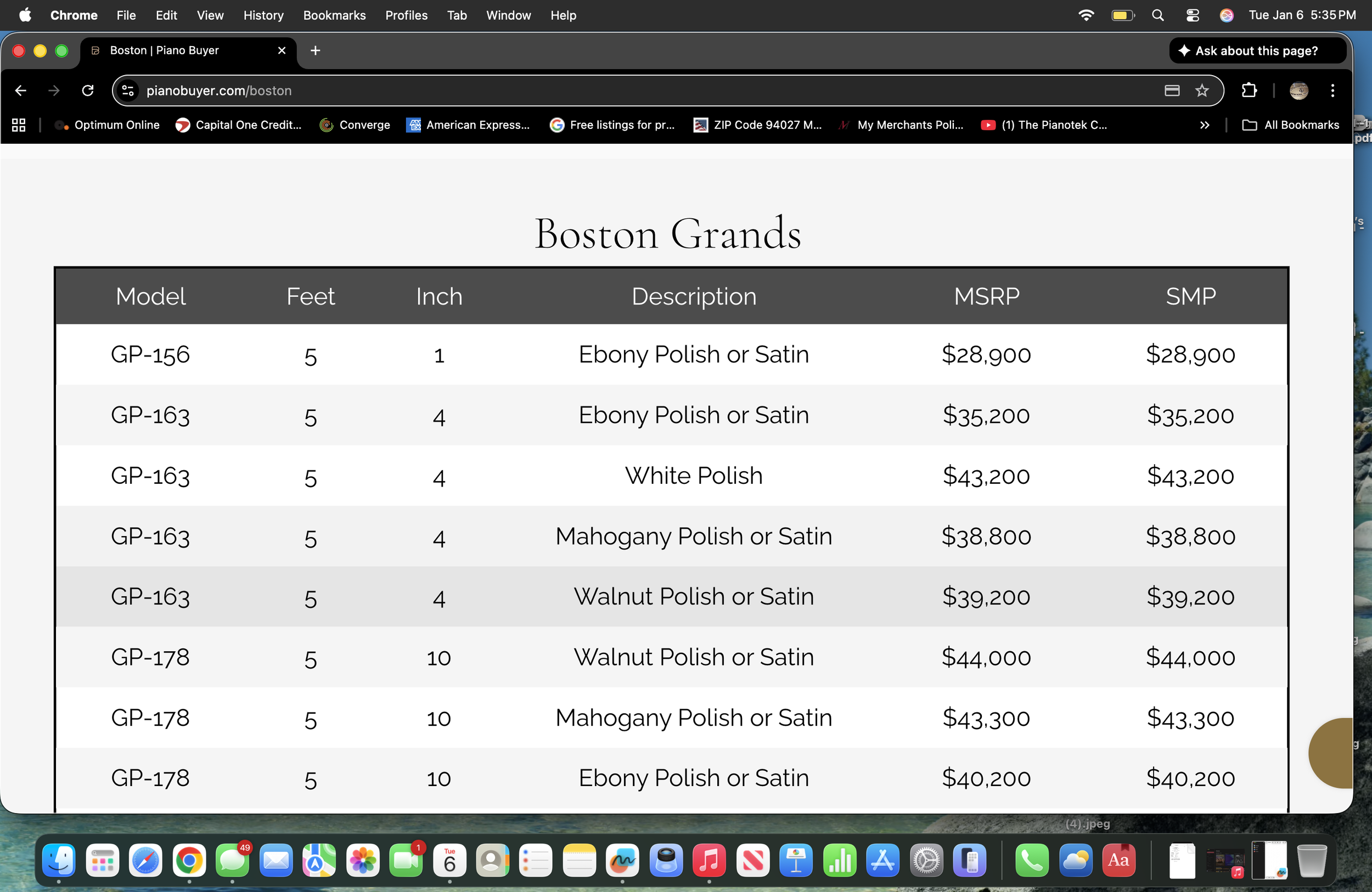Reload the pianobuyer.com page

88,91
